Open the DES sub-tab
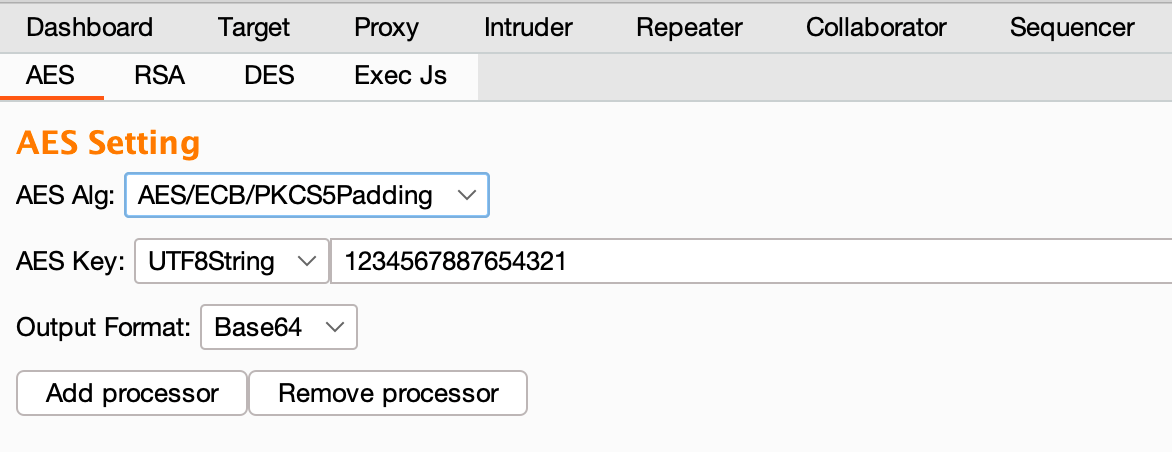1172x452 pixels. point(269,76)
